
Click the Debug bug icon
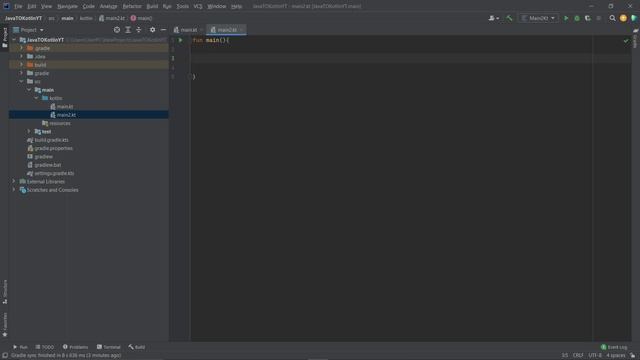coord(577,18)
